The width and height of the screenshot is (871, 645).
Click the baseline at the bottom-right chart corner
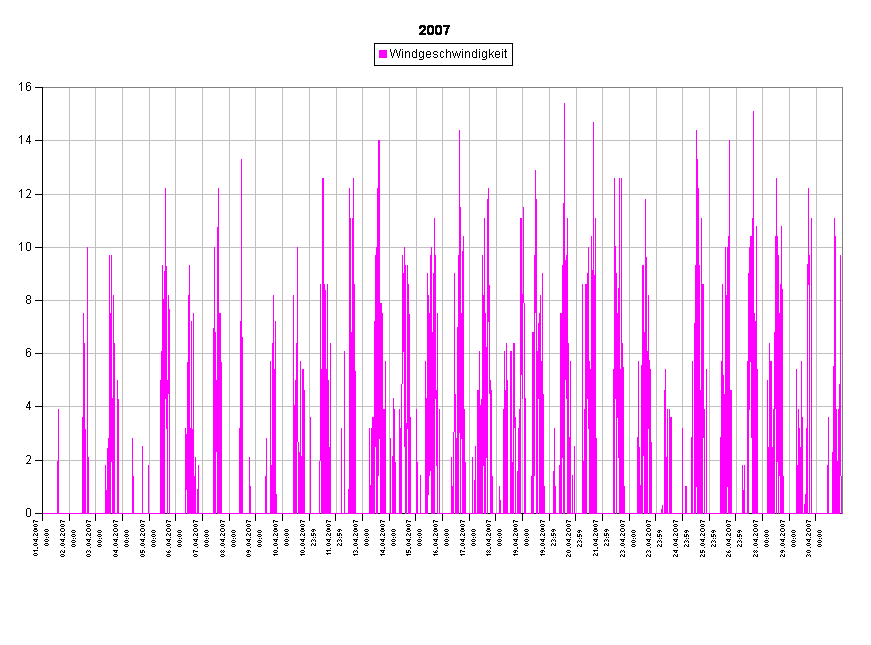pyautogui.click(x=842, y=513)
